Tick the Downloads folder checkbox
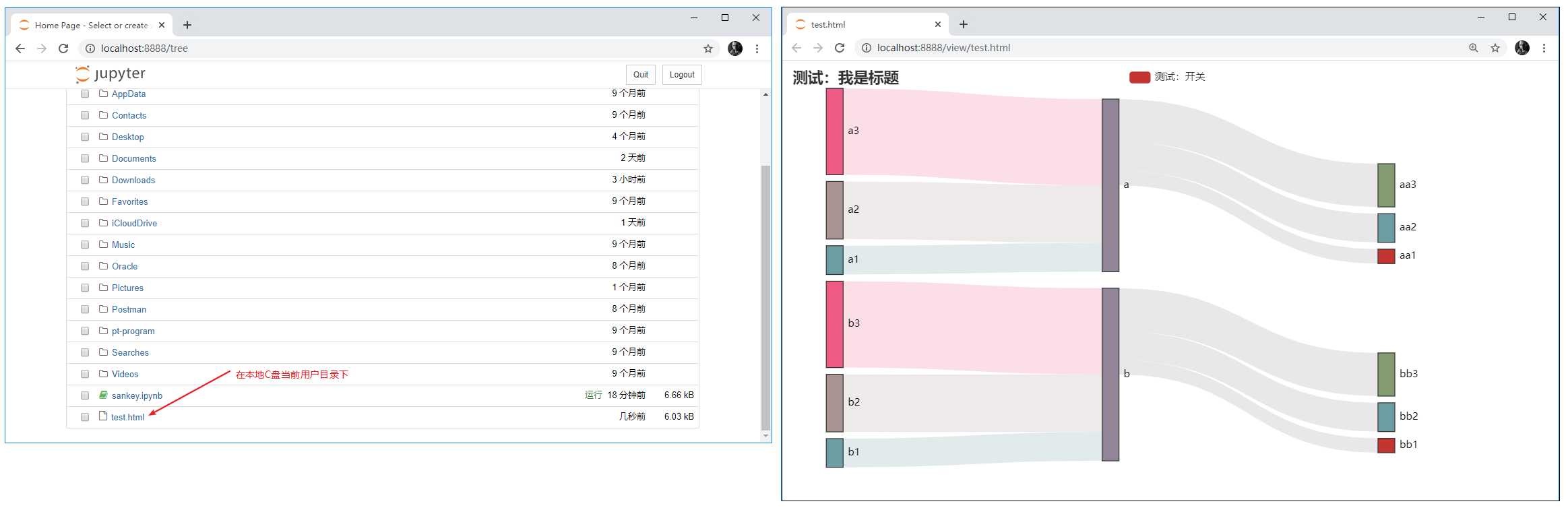1568x514 pixels. tap(85, 180)
